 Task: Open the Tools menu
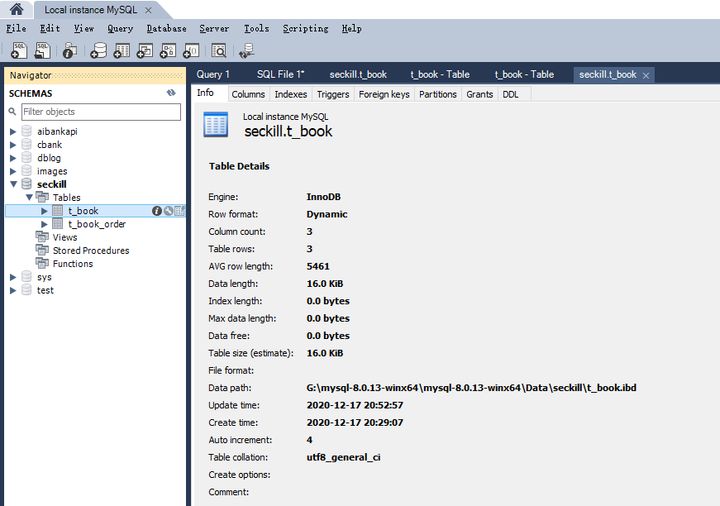click(256, 28)
